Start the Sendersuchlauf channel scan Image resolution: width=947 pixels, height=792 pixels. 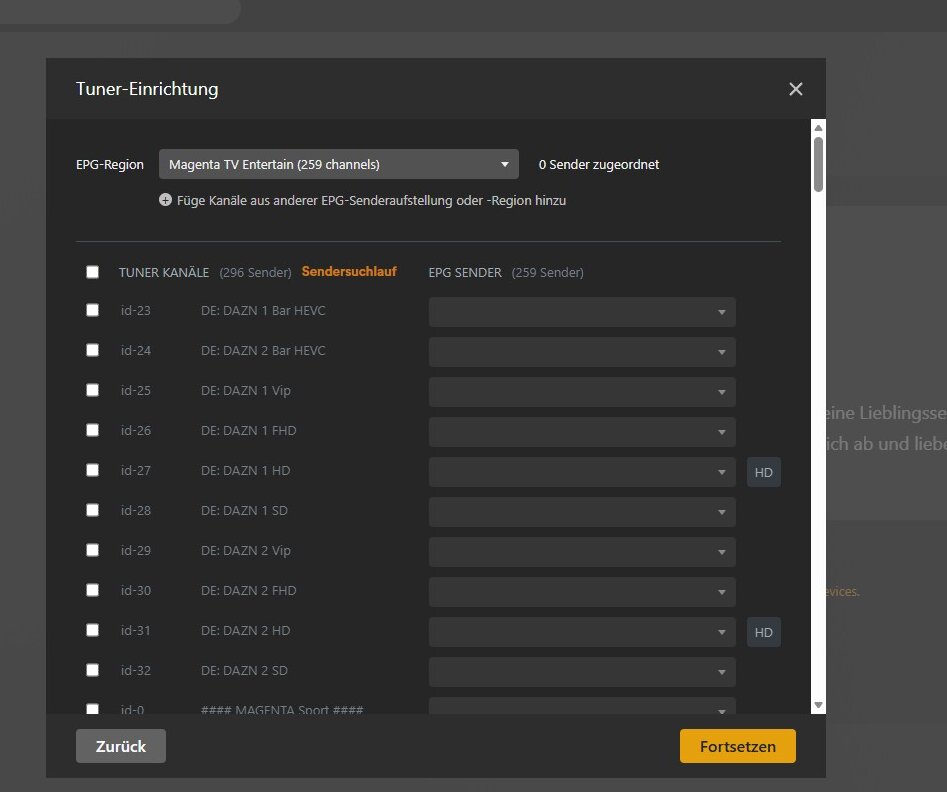(349, 272)
